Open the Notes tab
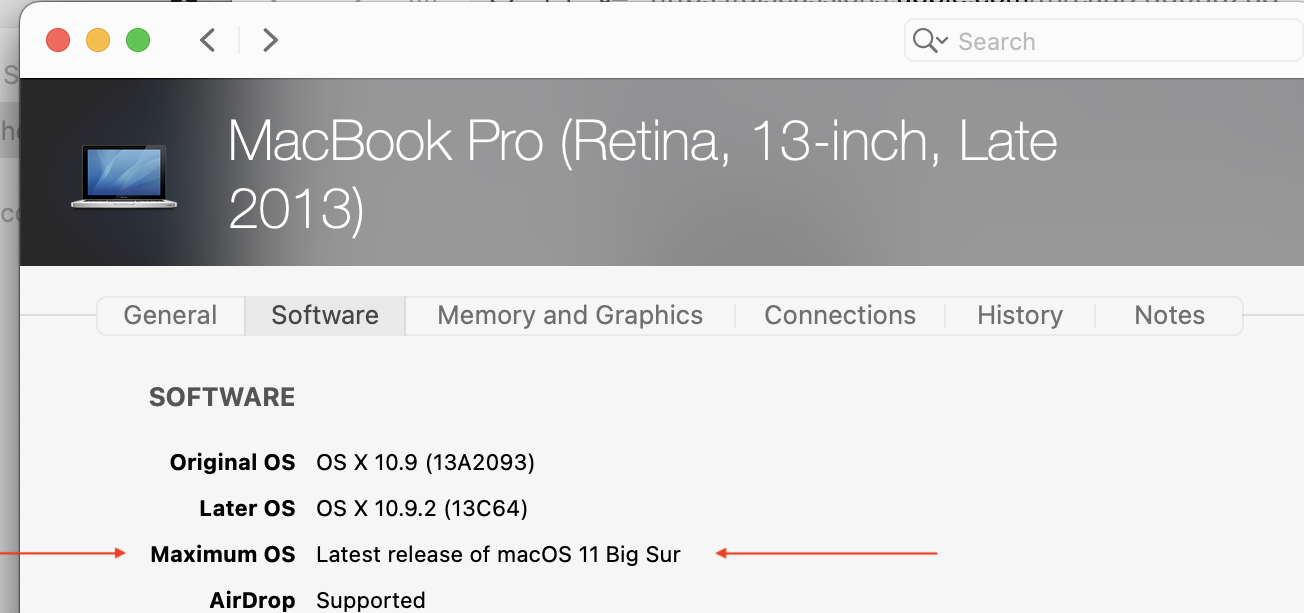This screenshot has width=1304, height=613. [x=1169, y=316]
